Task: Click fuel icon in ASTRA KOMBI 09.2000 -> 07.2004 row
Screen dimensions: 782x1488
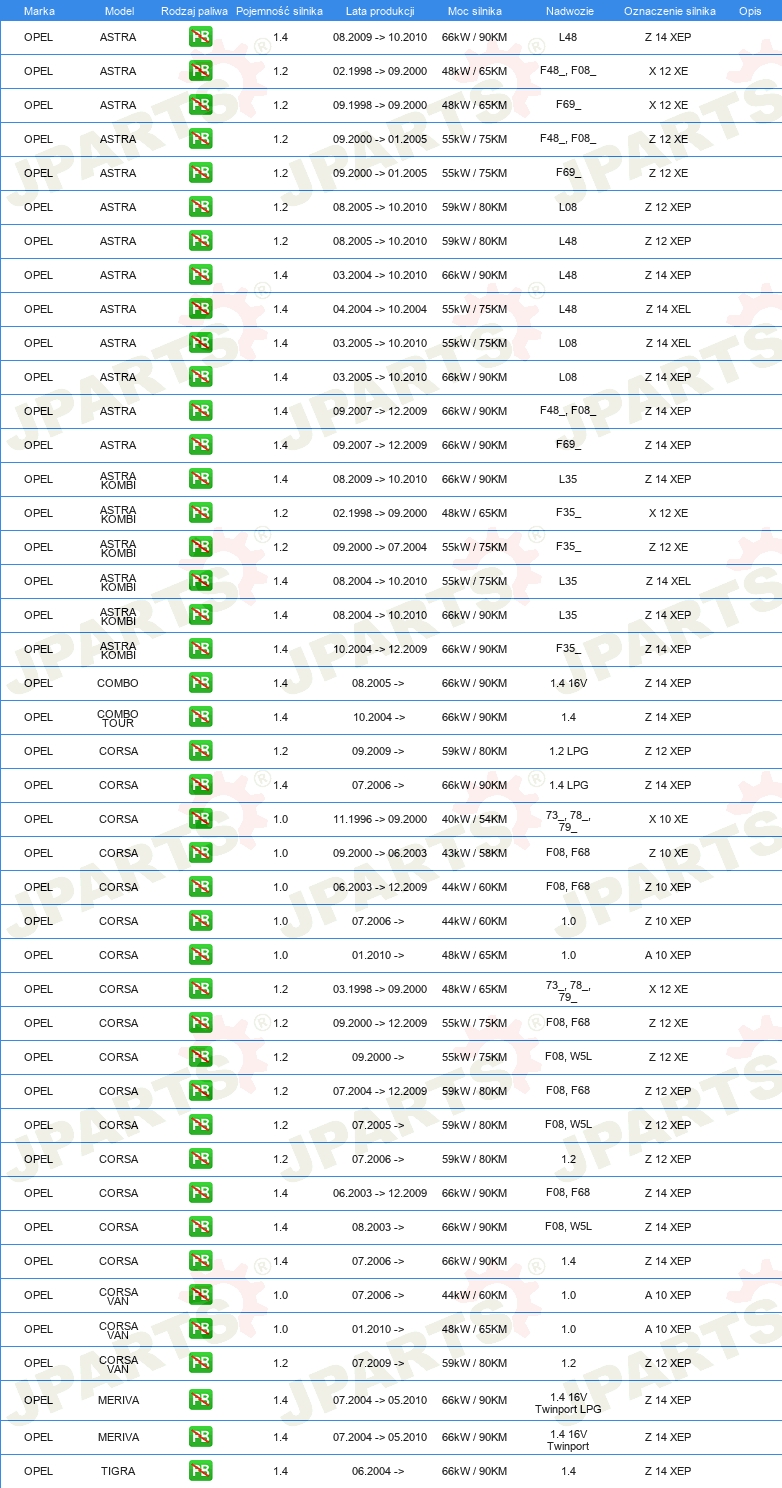Action: click(200, 547)
